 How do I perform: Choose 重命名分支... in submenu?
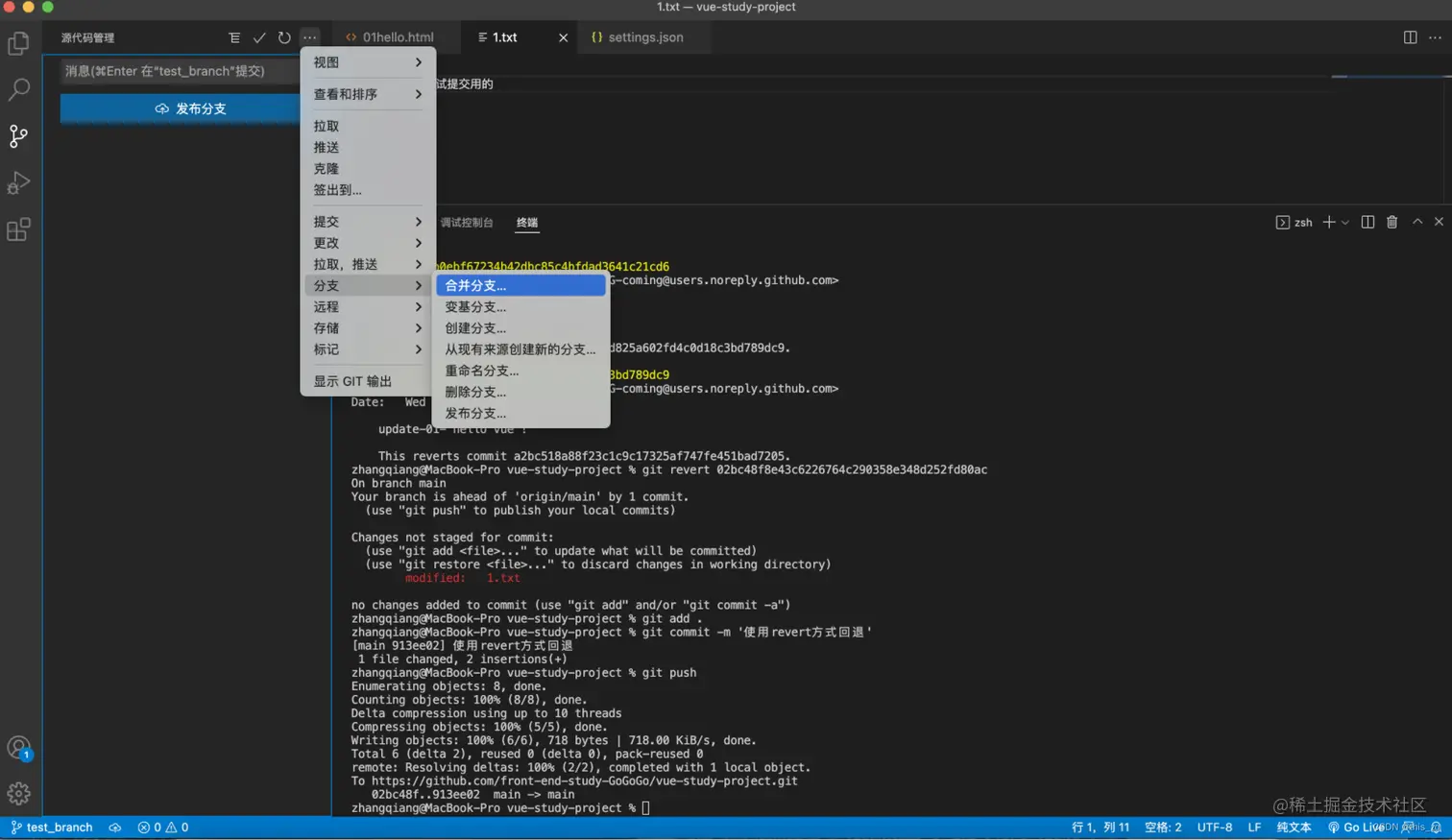(x=520, y=371)
